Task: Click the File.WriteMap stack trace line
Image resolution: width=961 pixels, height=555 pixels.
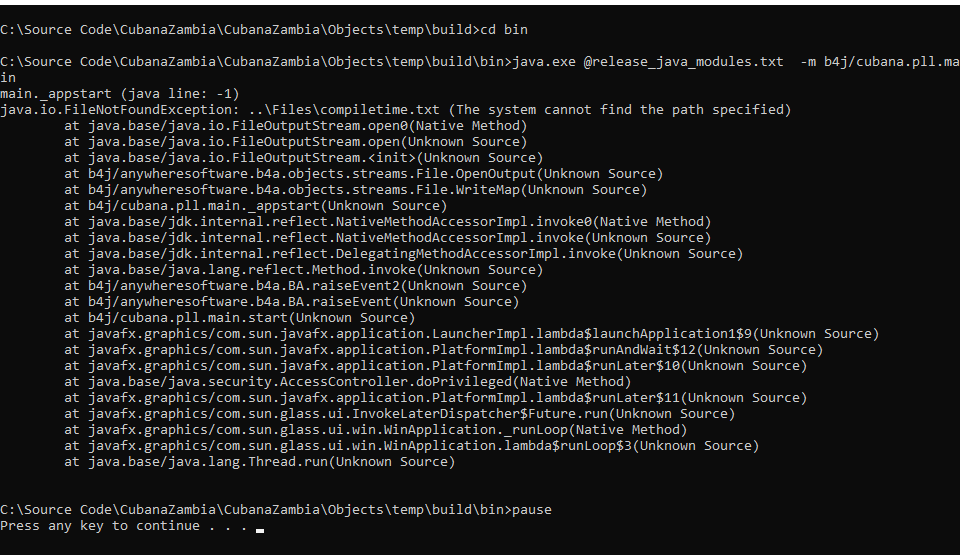Action: (x=355, y=189)
